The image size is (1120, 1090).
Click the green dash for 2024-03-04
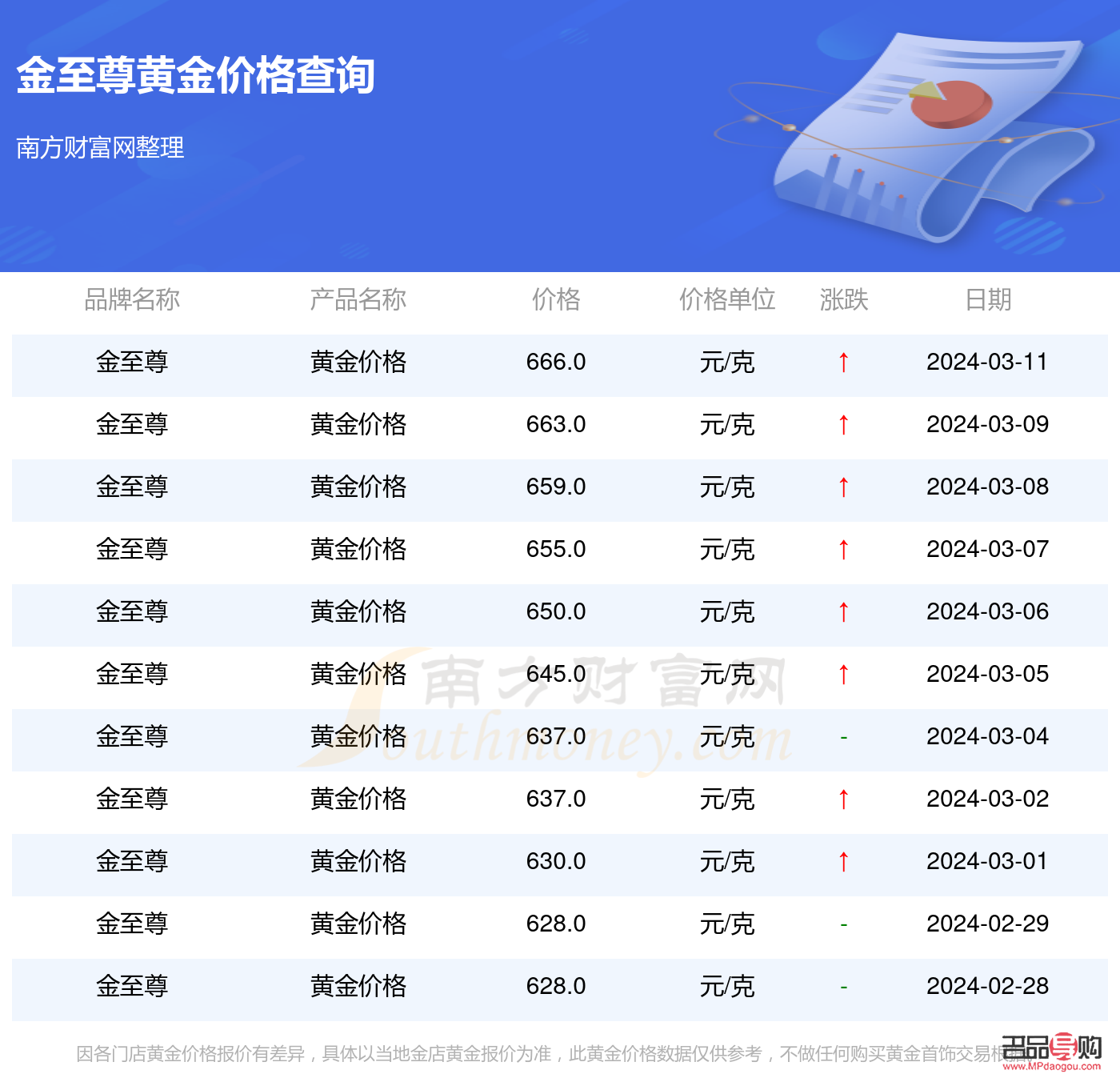pyautogui.click(x=843, y=737)
